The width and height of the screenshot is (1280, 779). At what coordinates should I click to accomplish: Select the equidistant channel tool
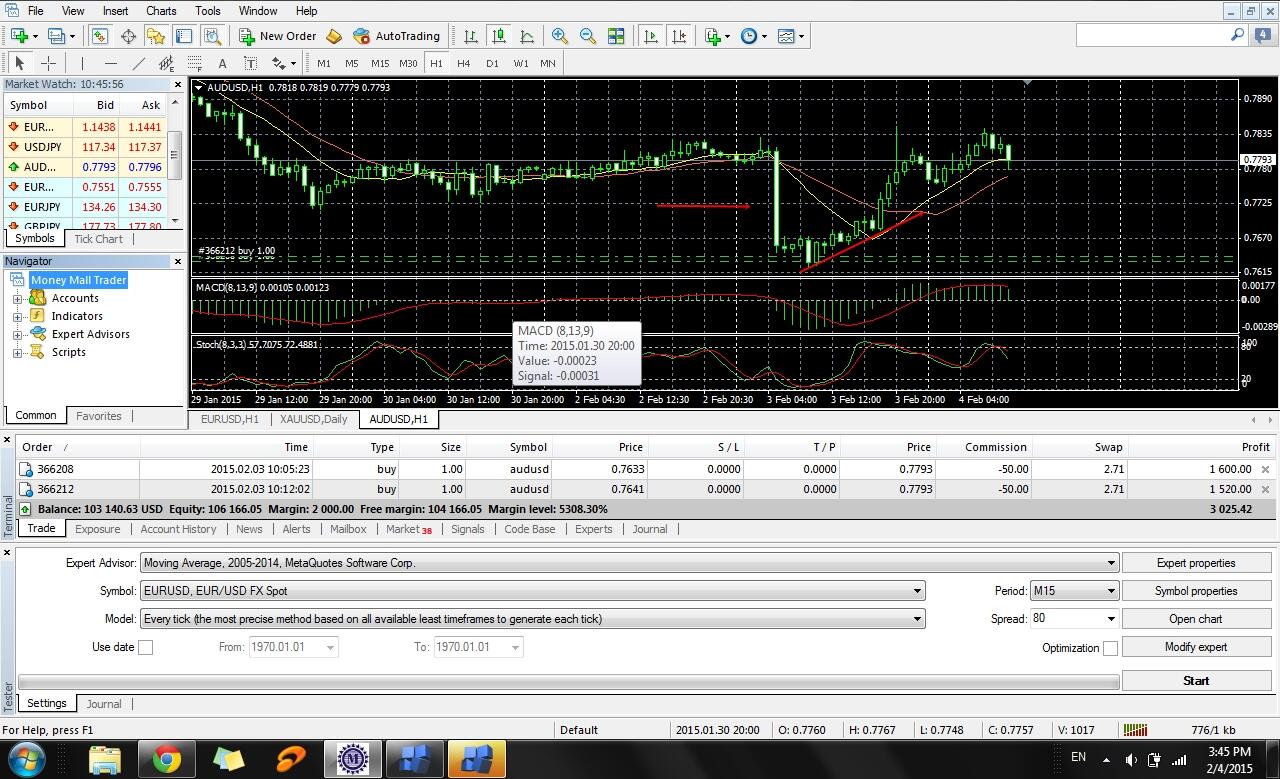166,63
